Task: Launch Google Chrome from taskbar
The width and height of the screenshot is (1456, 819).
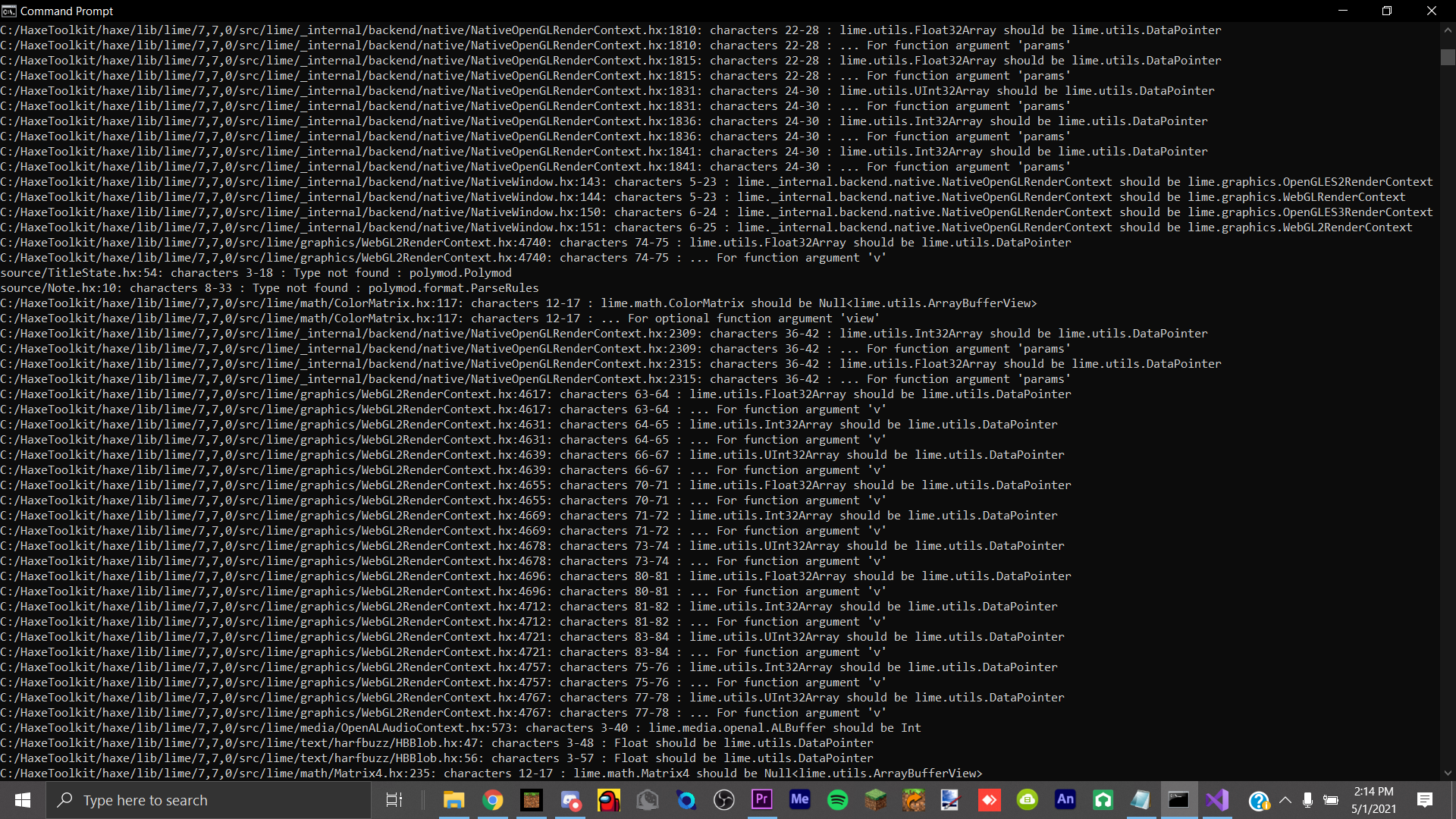Action: (493, 800)
